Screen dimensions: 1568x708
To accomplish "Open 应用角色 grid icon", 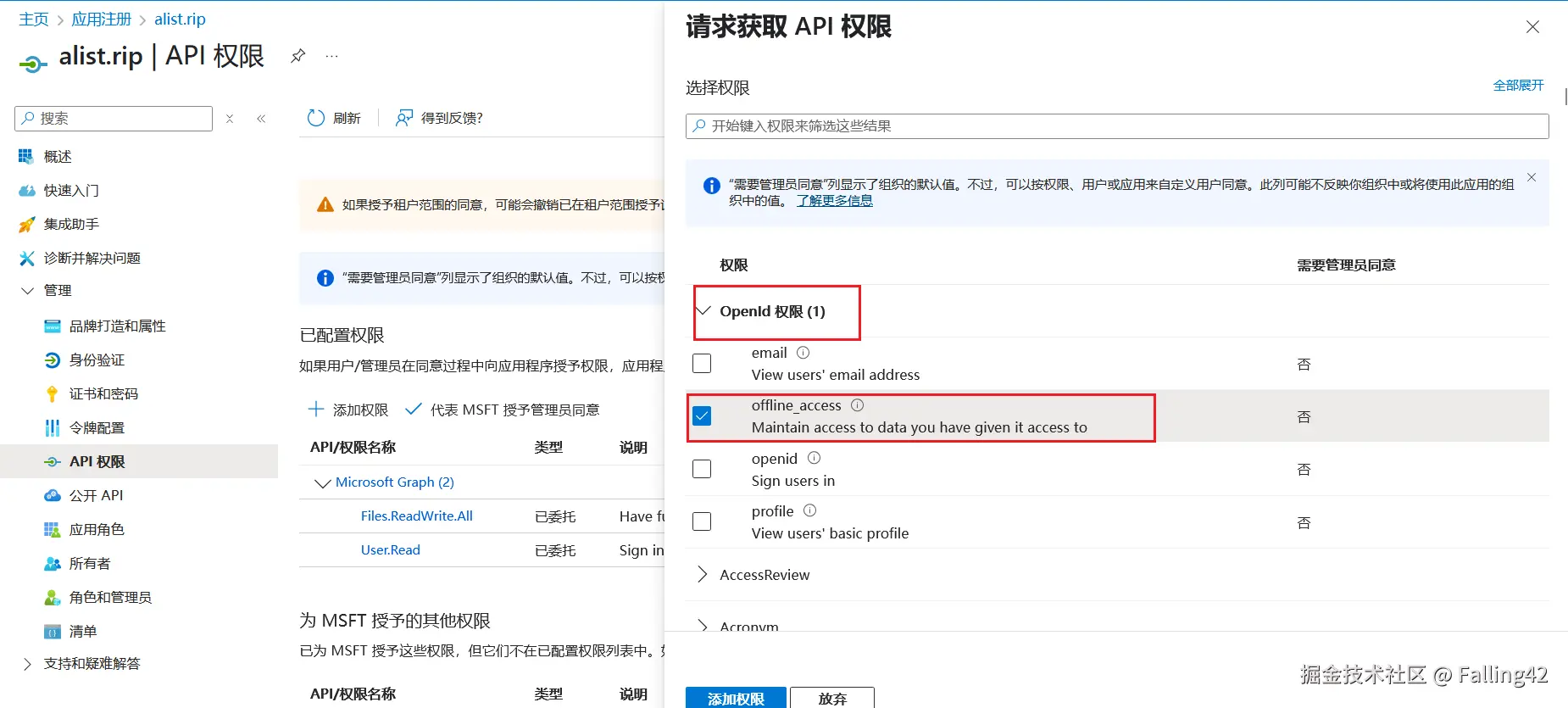I will [x=53, y=529].
